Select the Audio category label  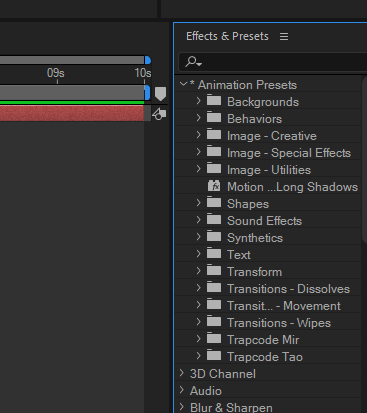[206, 391]
